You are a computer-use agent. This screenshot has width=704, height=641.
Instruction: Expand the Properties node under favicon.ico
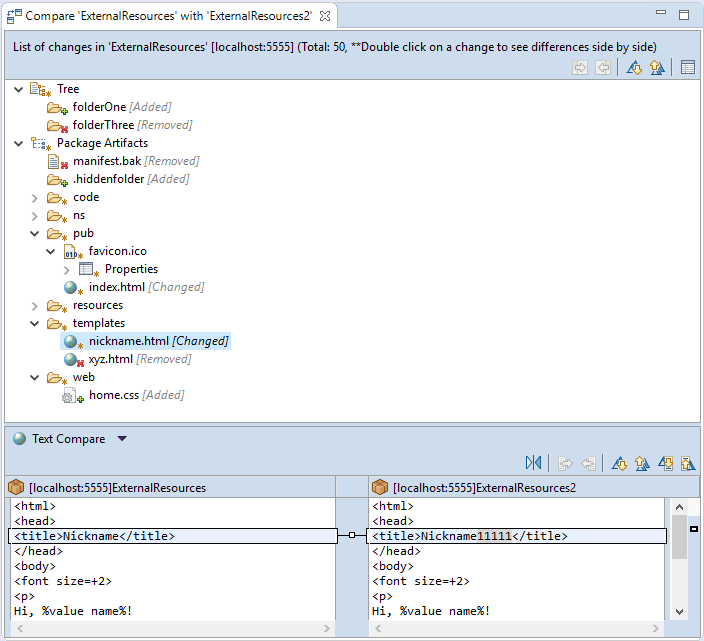[67, 269]
